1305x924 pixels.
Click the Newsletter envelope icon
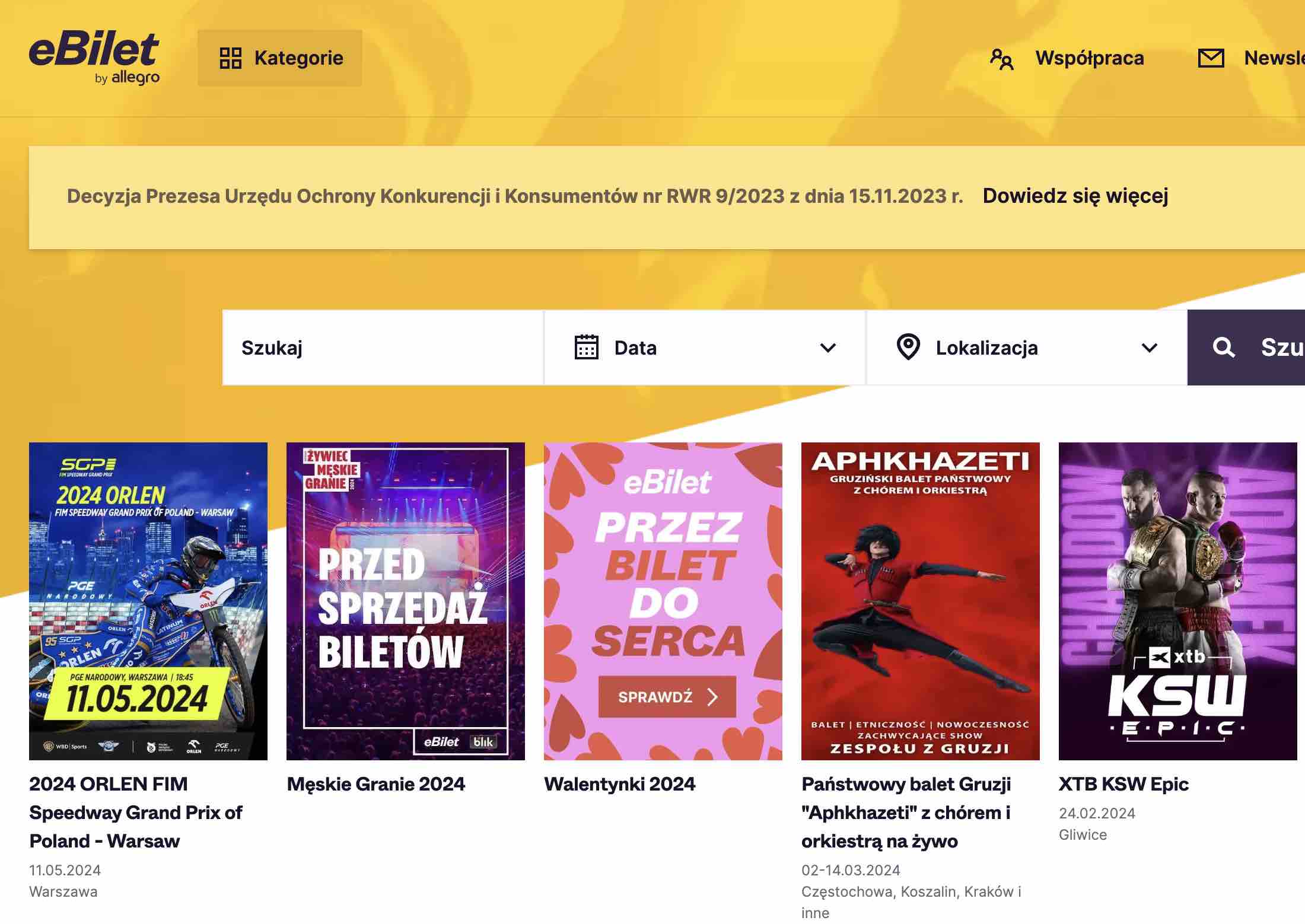click(x=1211, y=58)
